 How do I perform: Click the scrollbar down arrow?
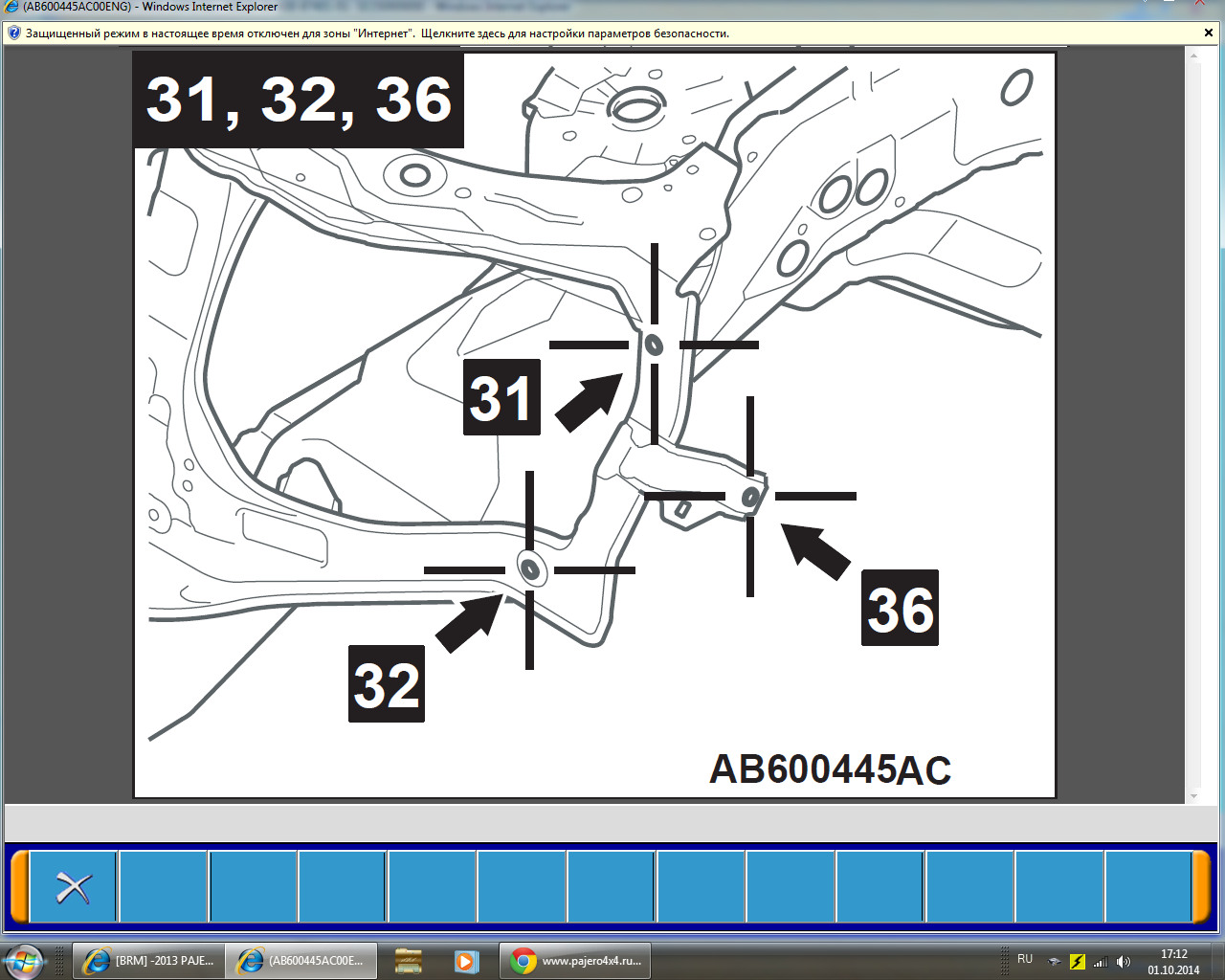(1193, 795)
